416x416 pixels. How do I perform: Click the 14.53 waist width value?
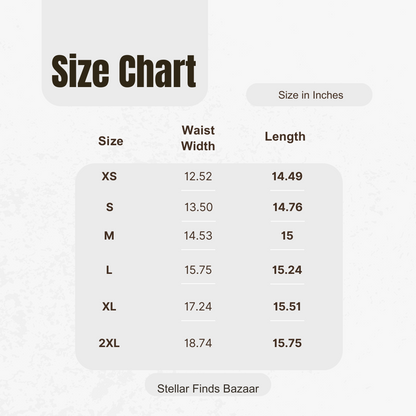[x=198, y=236]
